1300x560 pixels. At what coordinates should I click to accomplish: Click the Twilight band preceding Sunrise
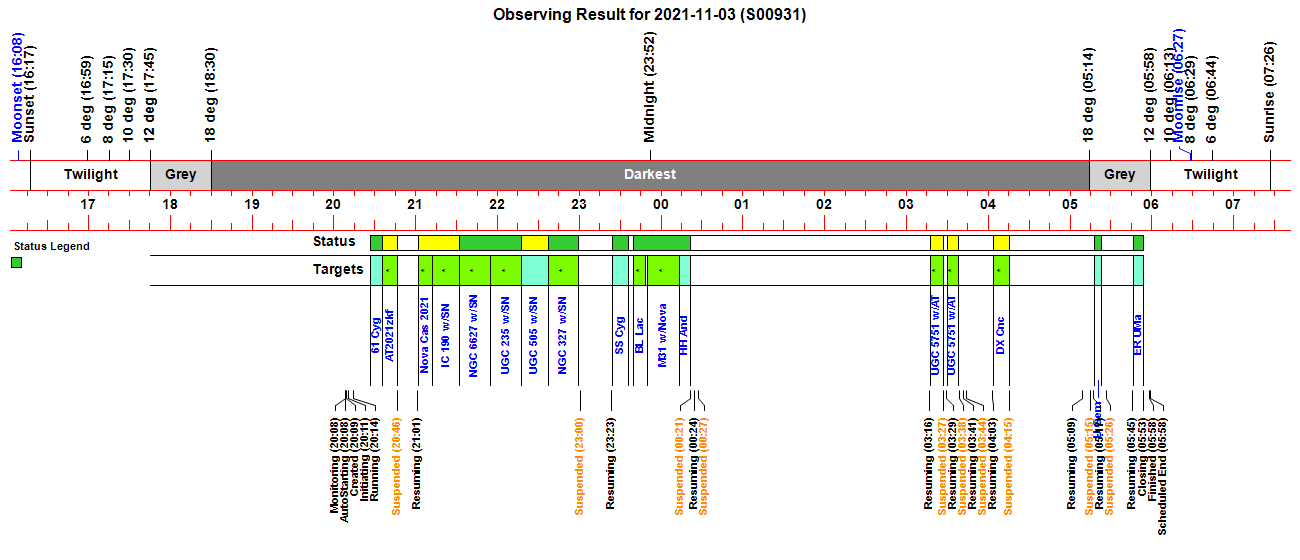pos(1210,174)
